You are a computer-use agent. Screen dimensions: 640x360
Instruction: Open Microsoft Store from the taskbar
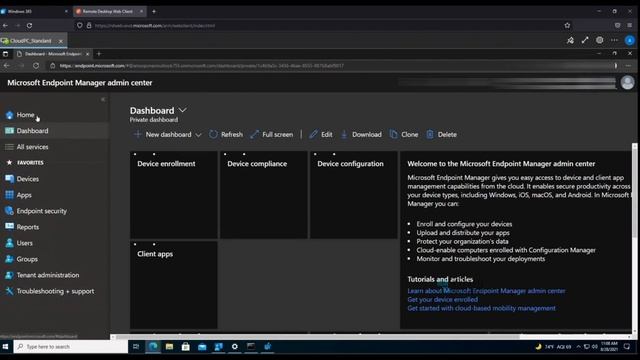coord(186,347)
